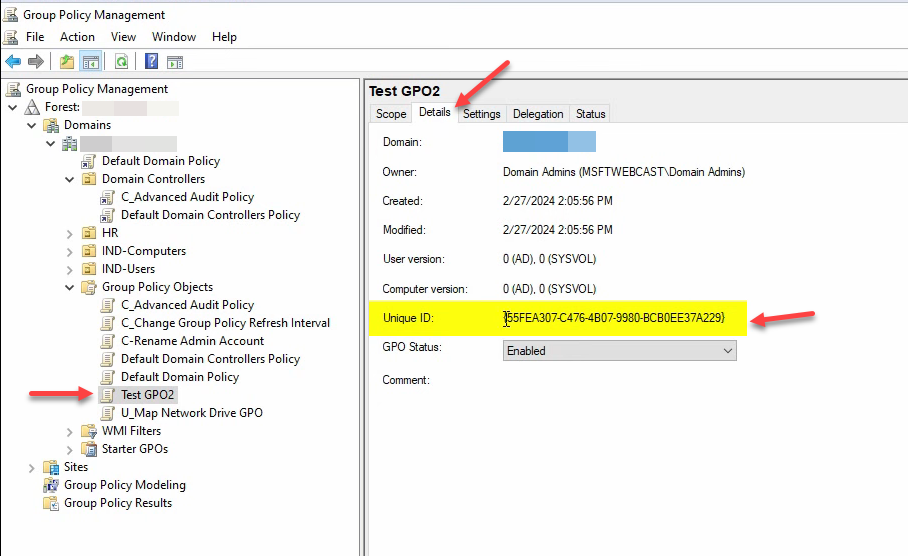Select Default Domain Policy in Group Policy Objects
This screenshot has width=908, height=556.
click(180, 377)
